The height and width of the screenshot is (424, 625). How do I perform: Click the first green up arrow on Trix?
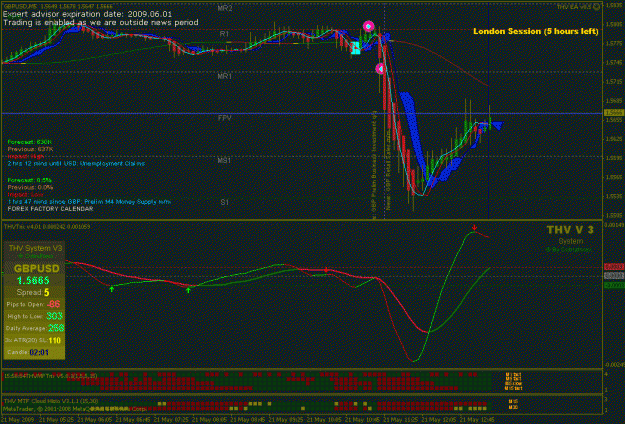[112, 289]
